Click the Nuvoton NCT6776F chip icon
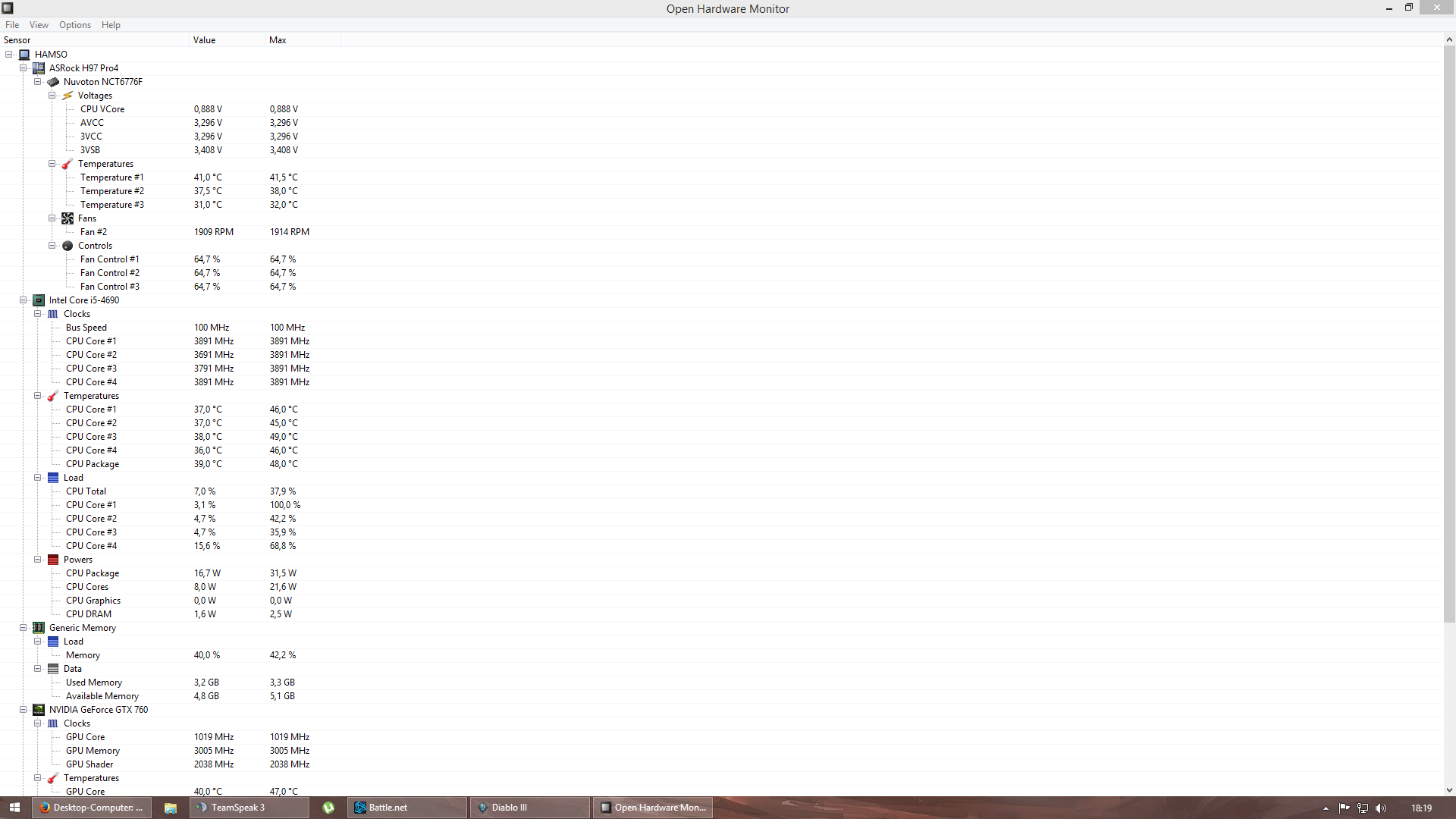The image size is (1456, 819). [53, 82]
